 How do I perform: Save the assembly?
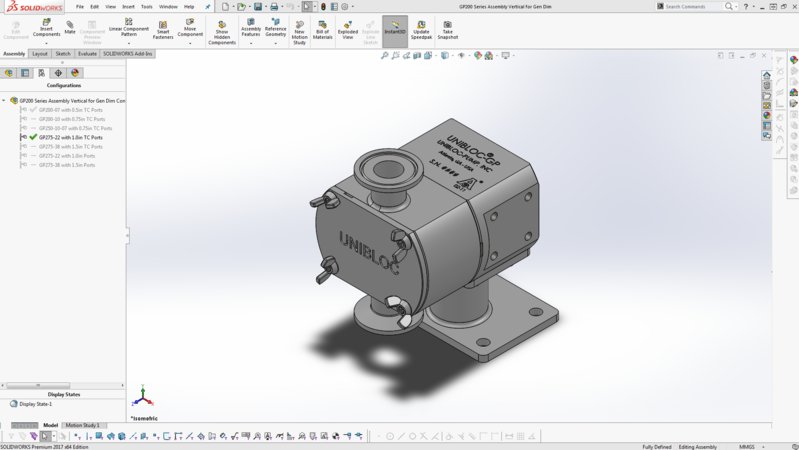point(258,7)
